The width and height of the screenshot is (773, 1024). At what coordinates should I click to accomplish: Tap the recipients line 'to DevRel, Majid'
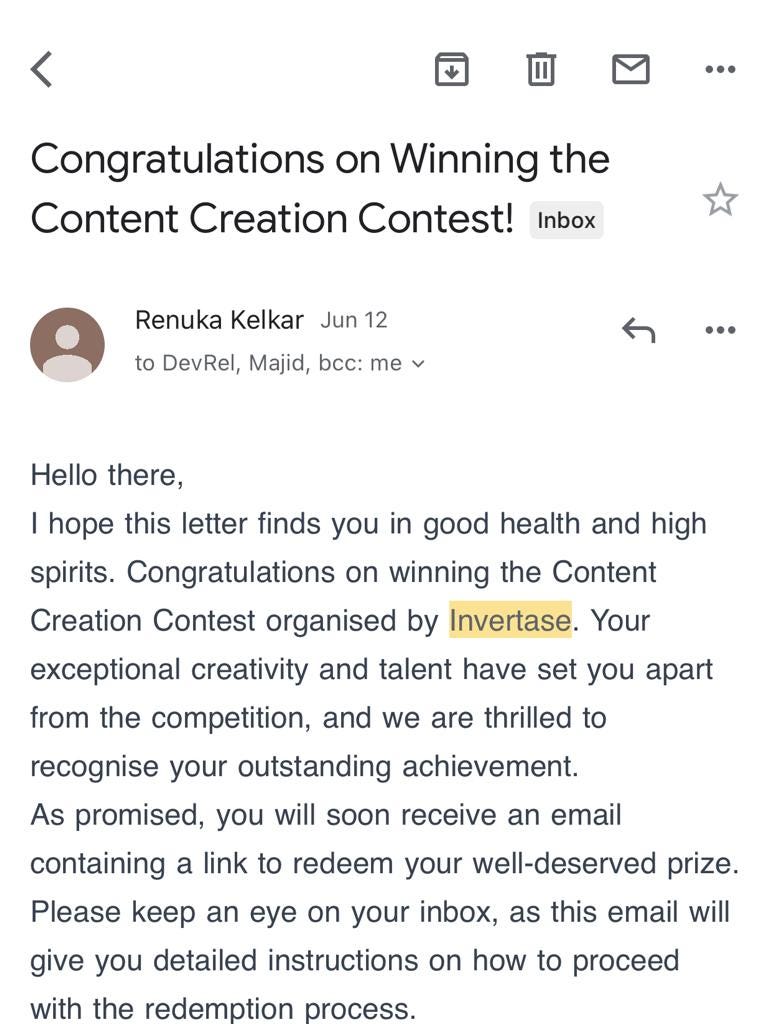(x=221, y=363)
